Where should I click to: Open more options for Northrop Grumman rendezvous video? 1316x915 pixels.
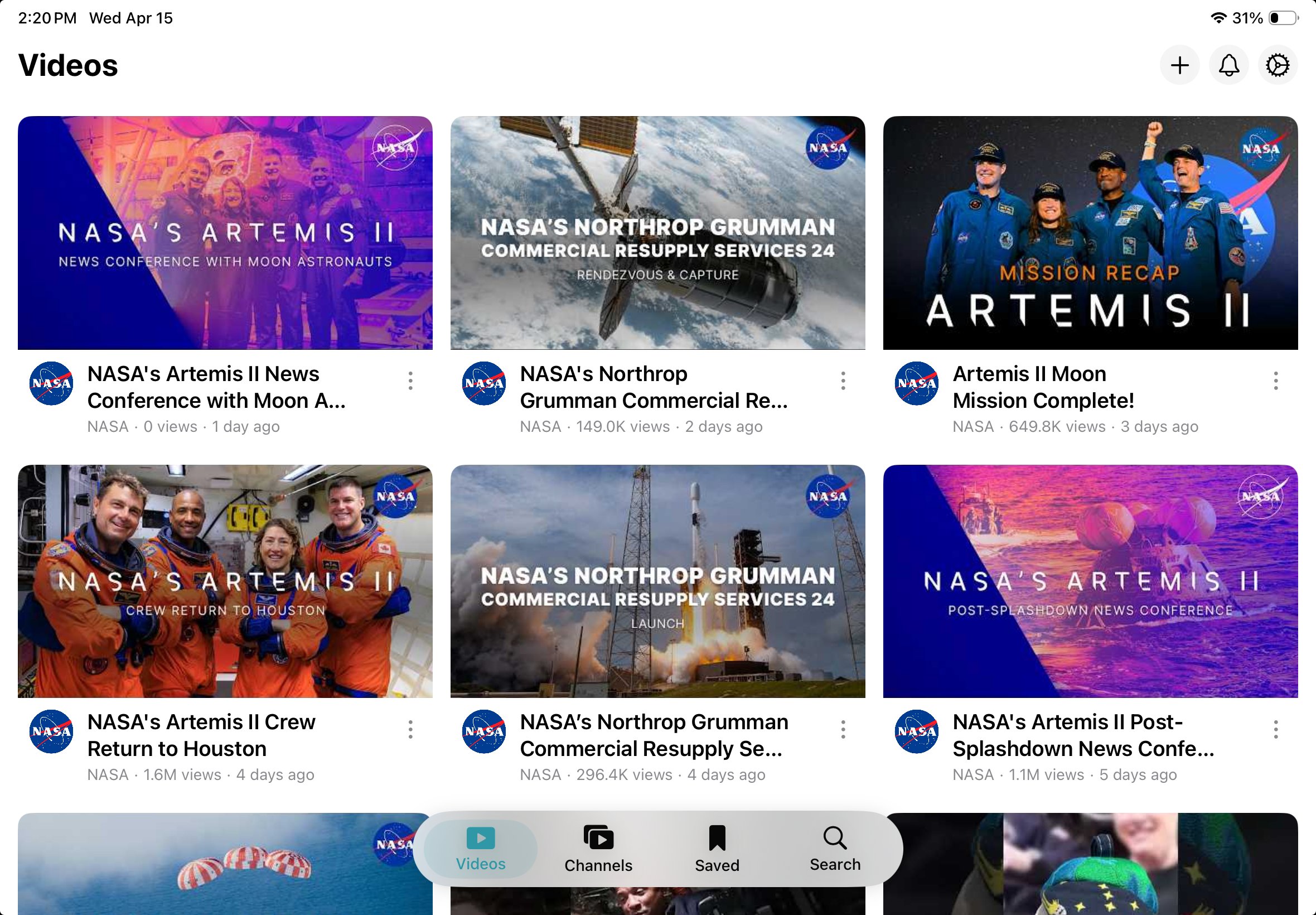(843, 381)
